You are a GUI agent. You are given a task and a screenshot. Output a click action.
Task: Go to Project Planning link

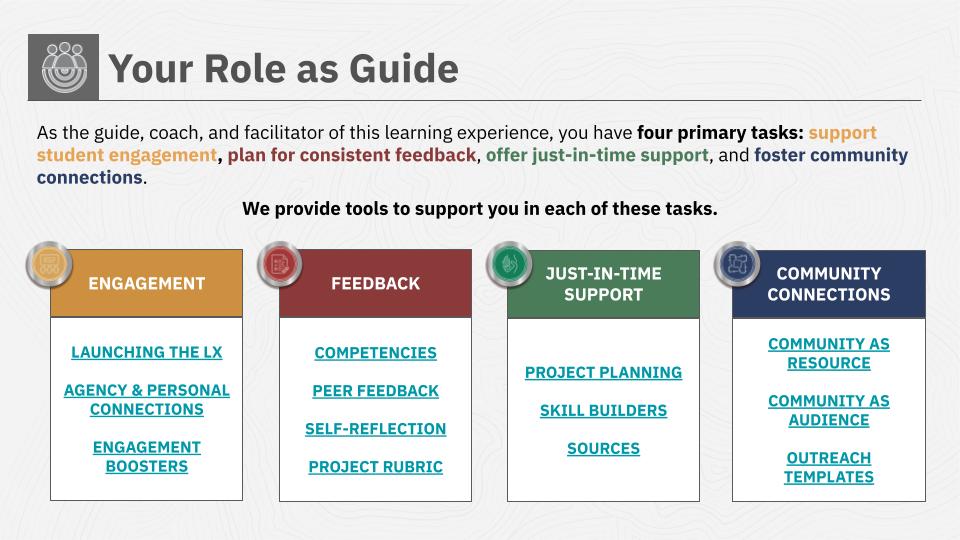pyautogui.click(x=603, y=373)
